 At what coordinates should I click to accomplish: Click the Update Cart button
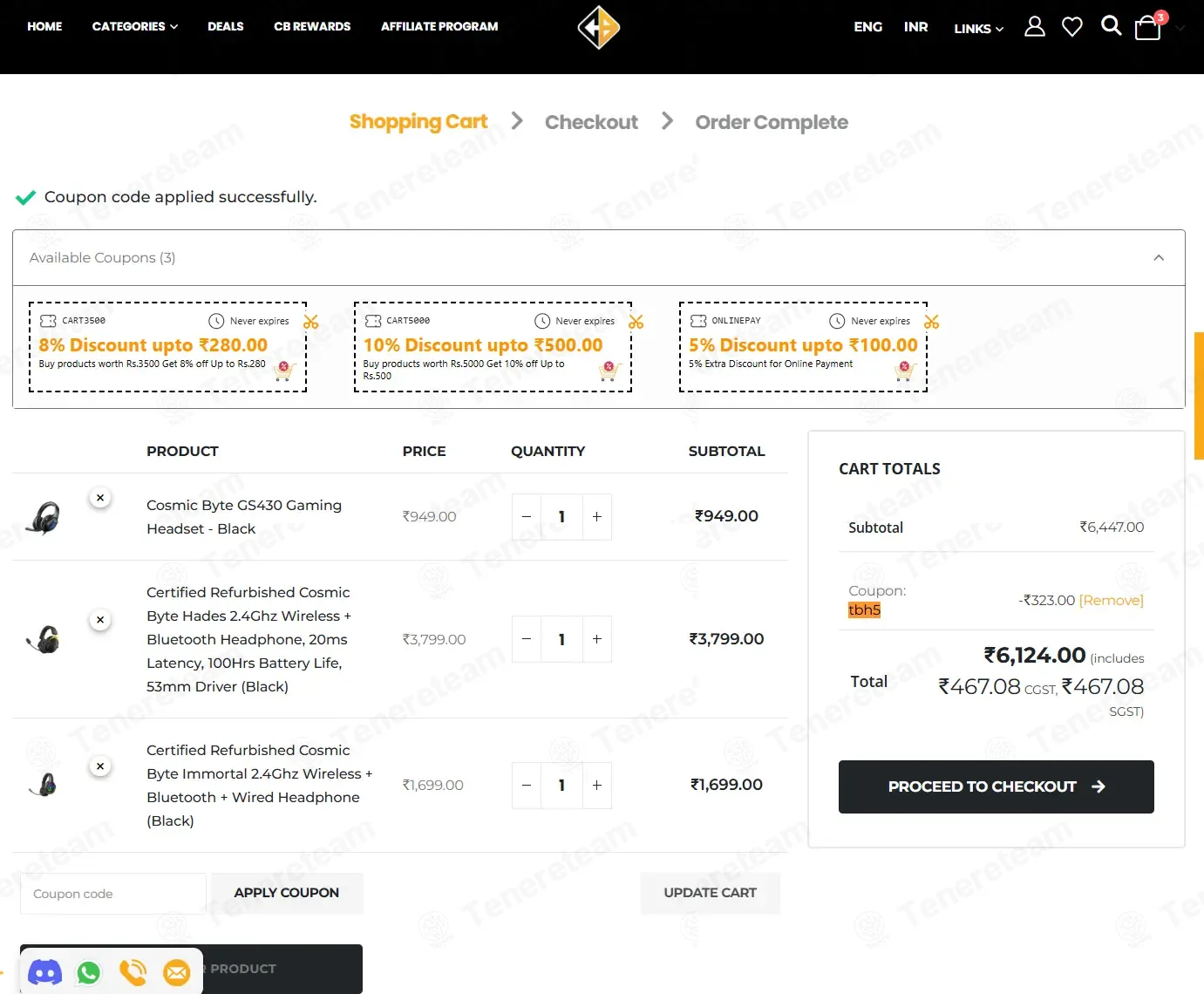click(710, 893)
